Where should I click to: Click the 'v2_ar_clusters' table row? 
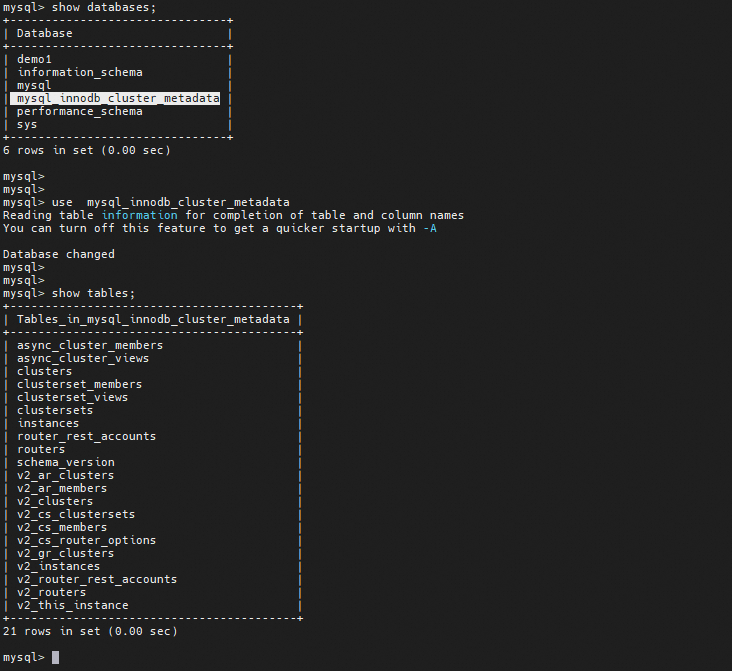65,475
